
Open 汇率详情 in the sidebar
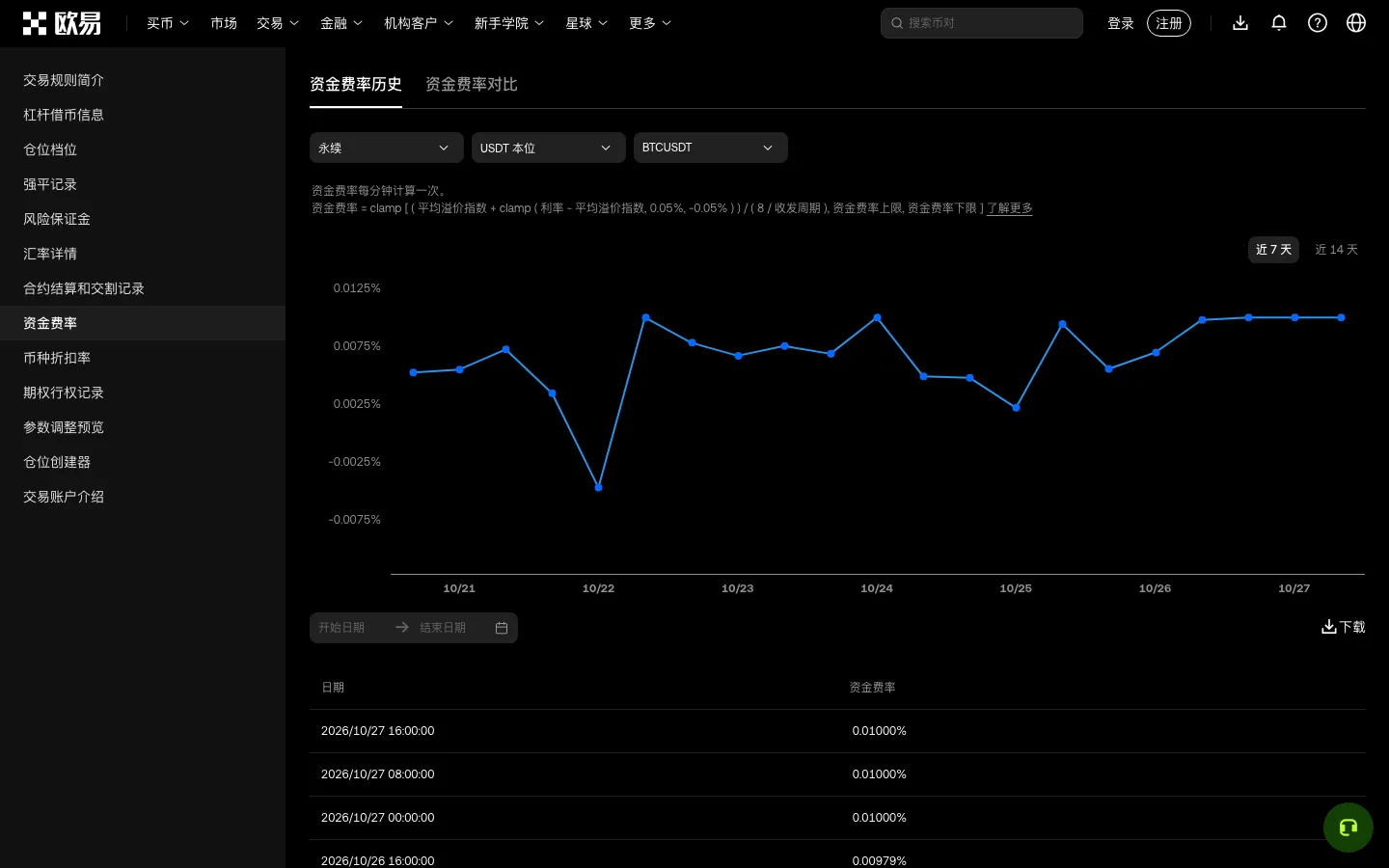[143, 254]
